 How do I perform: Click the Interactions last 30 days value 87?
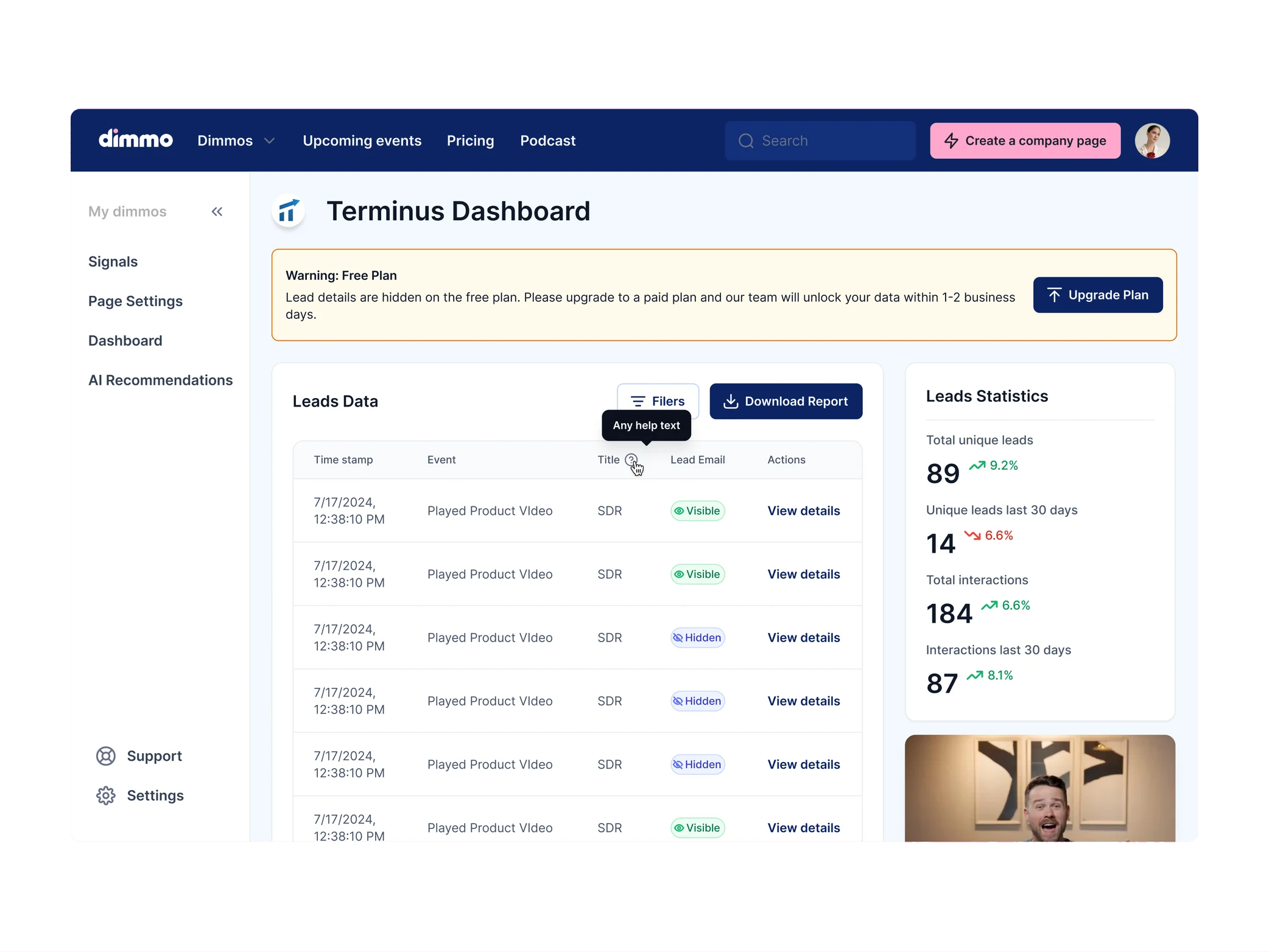(x=942, y=684)
